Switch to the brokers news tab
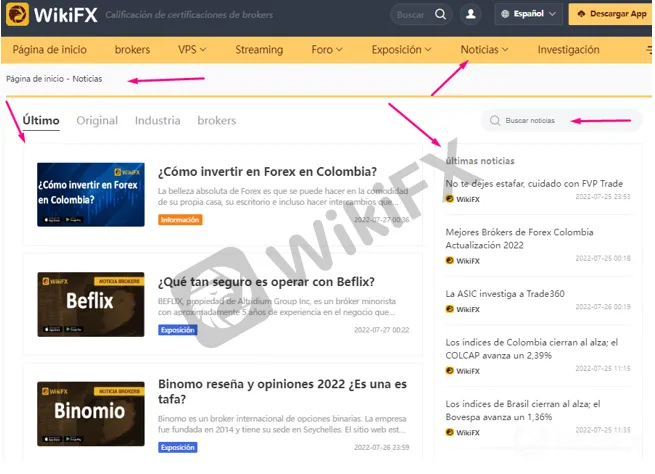The image size is (655, 474). 217,120
